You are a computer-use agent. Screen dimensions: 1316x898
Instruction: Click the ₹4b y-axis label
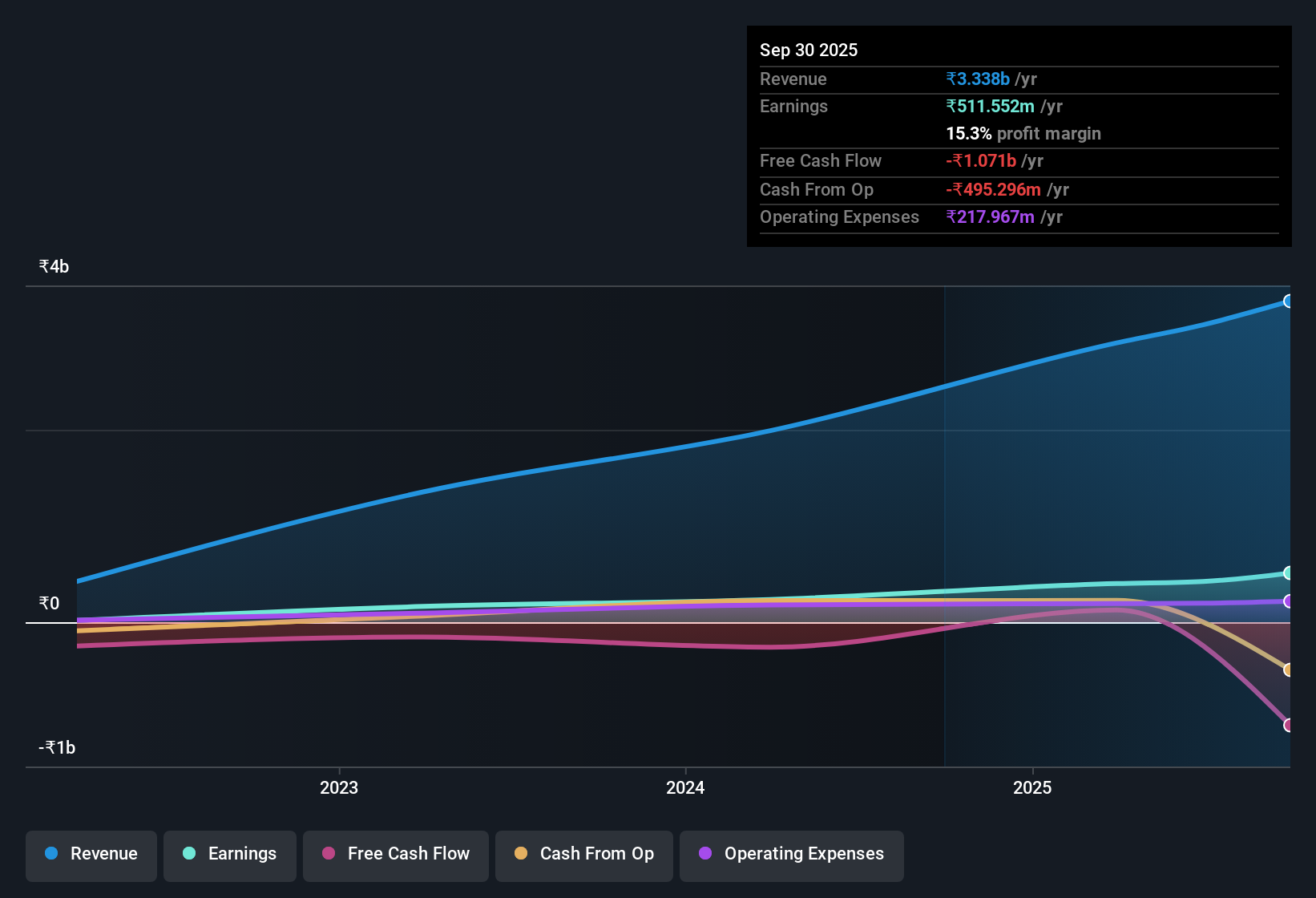point(54,267)
